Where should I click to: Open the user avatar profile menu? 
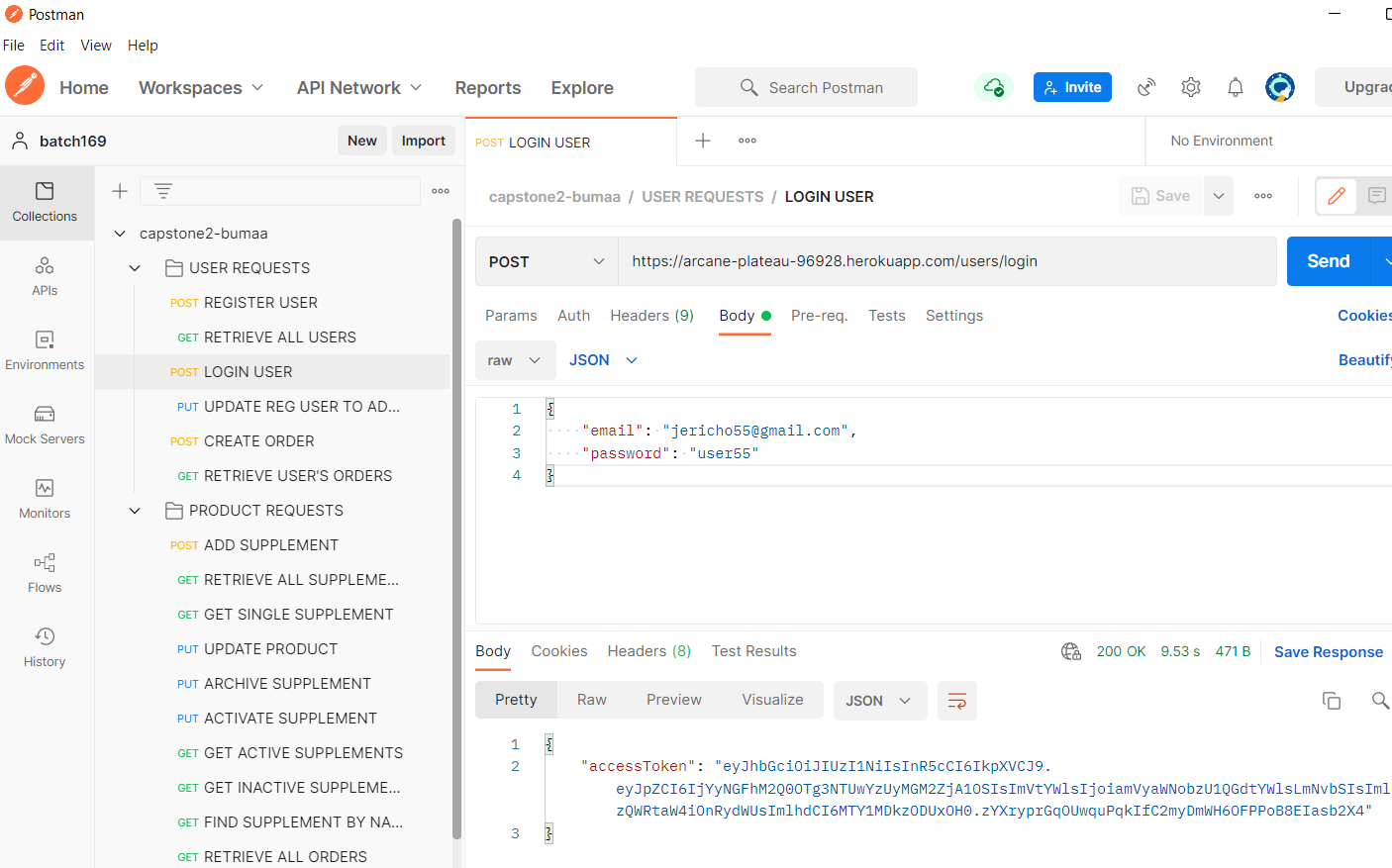pos(1280,87)
